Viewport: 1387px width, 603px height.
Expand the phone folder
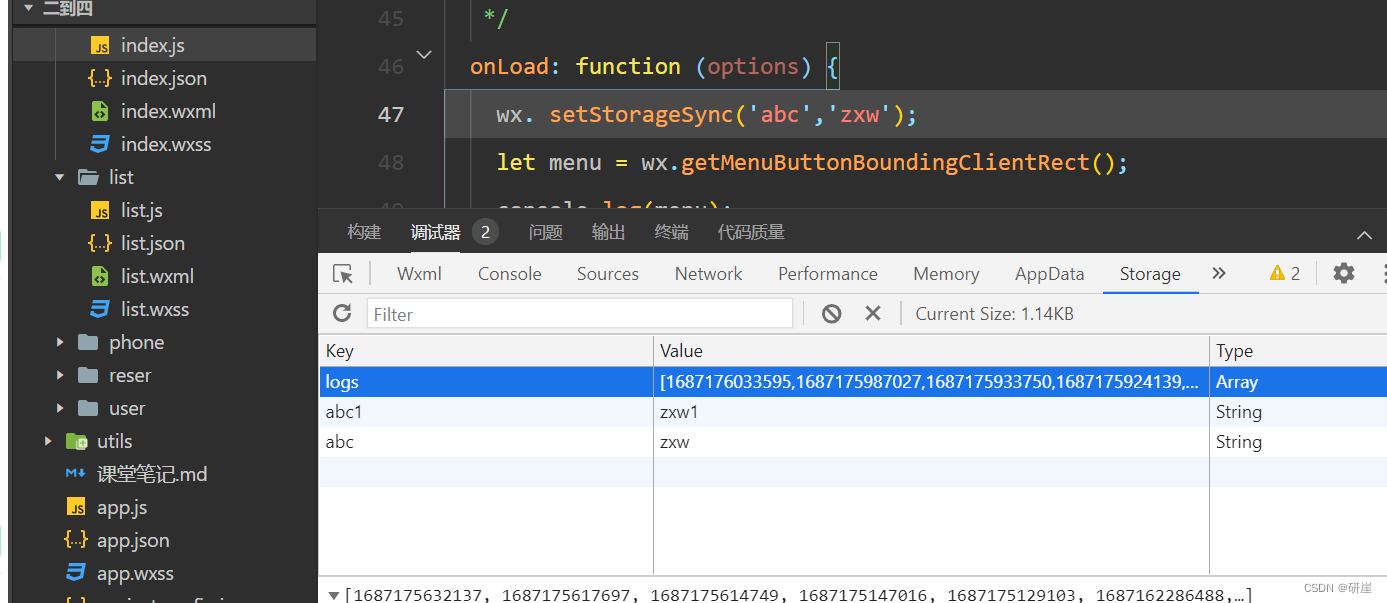coord(60,342)
